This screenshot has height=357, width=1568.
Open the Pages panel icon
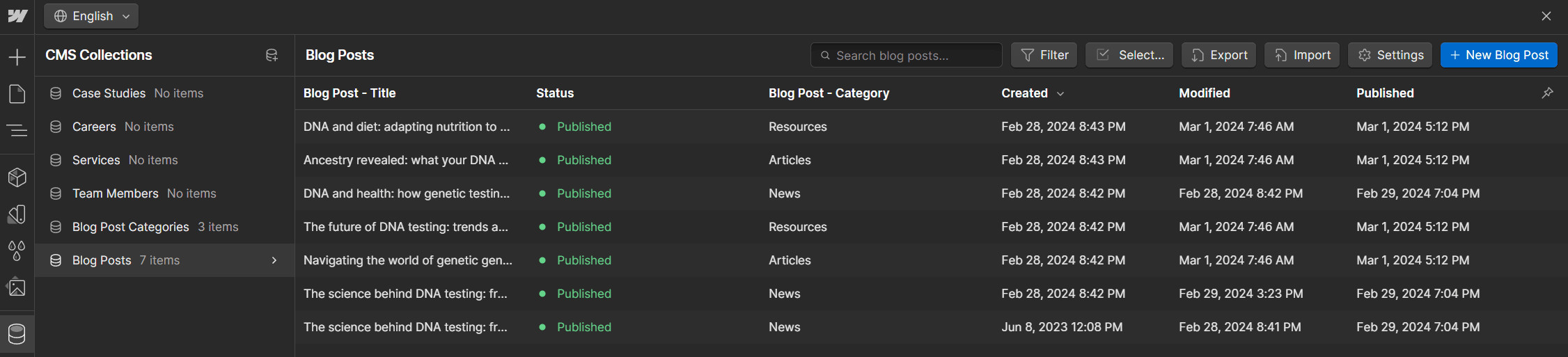[17, 94]
